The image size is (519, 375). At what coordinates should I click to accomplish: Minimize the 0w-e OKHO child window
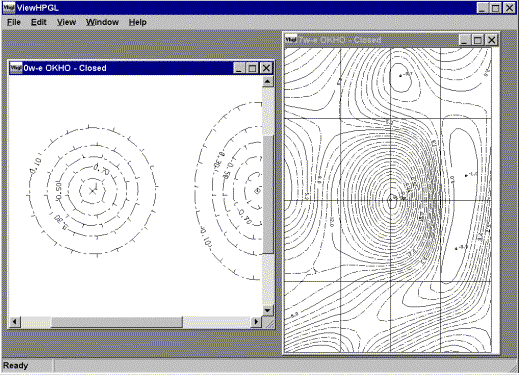click(238, 68)
